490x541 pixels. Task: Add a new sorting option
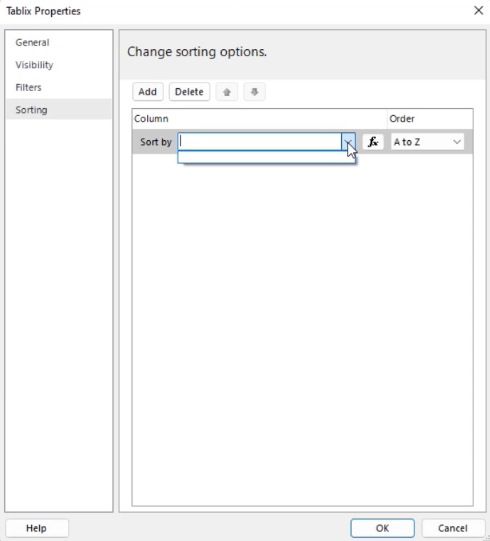coord(148,92)
